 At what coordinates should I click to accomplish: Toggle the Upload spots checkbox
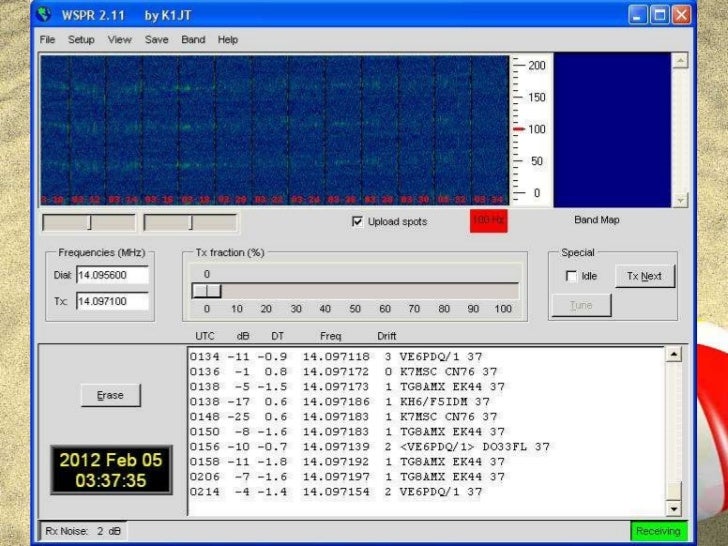point(358,221)
